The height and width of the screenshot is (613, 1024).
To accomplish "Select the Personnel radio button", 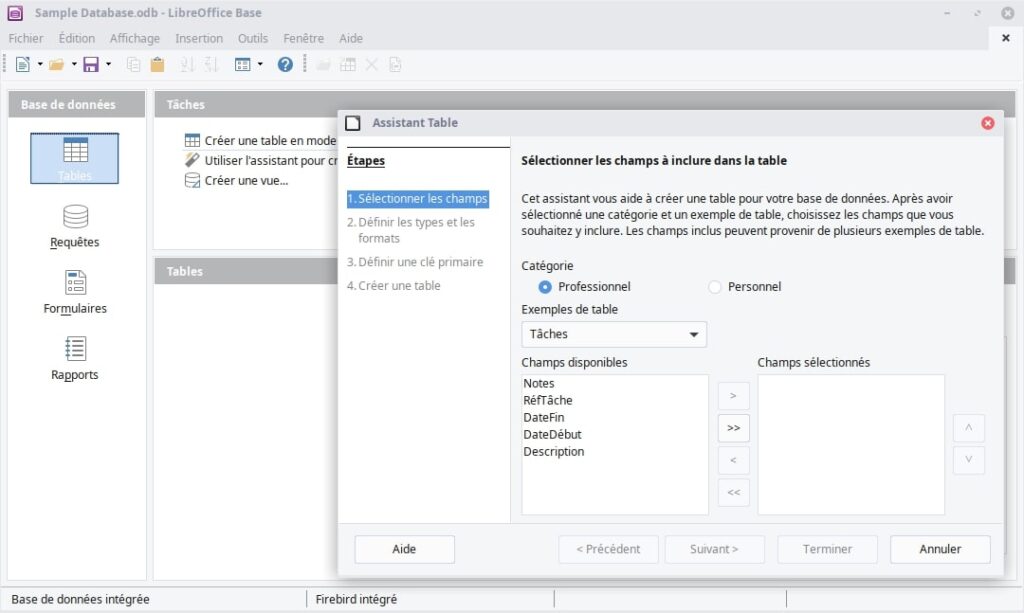I will (x=715, y=286).
